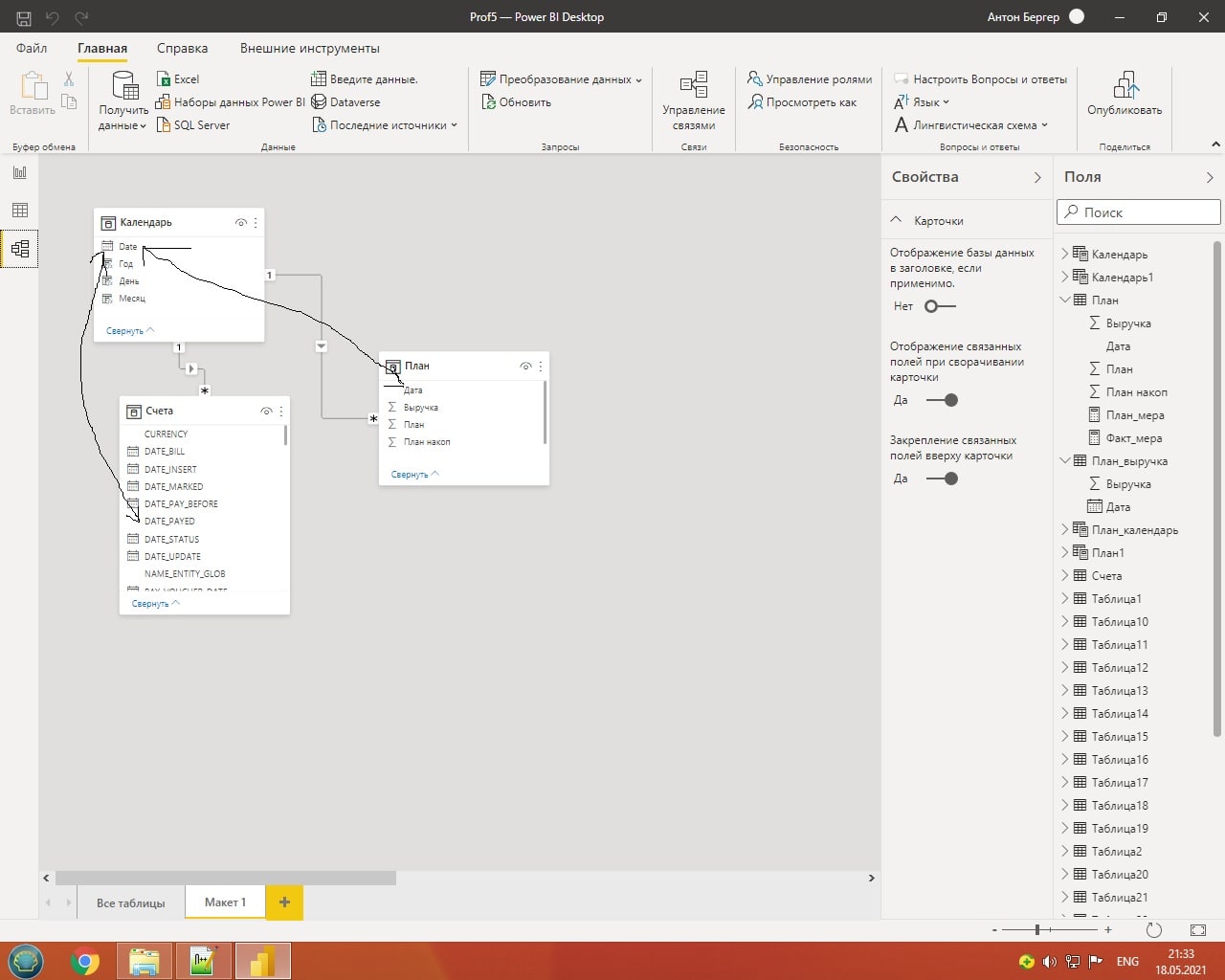Click Опубликовать publish button

tap(1125, 94)
